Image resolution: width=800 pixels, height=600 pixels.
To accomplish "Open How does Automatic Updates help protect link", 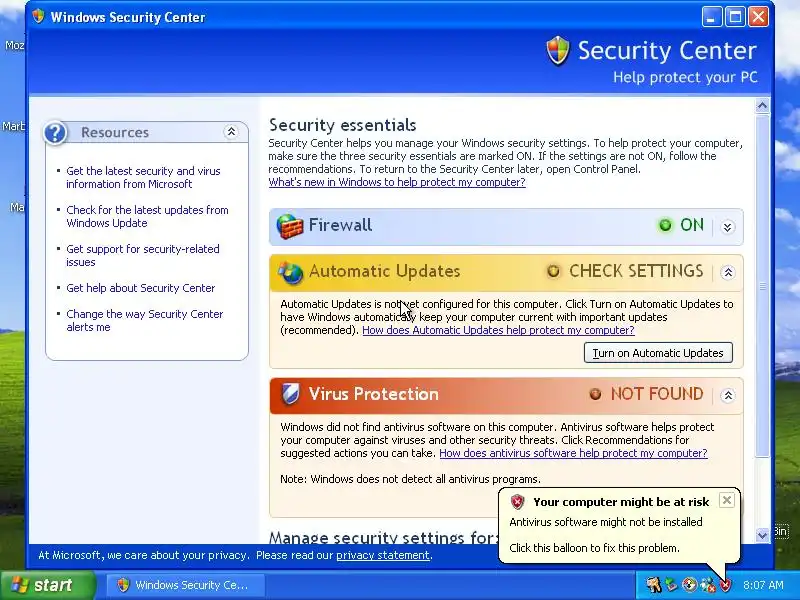I will pos(498,330).
